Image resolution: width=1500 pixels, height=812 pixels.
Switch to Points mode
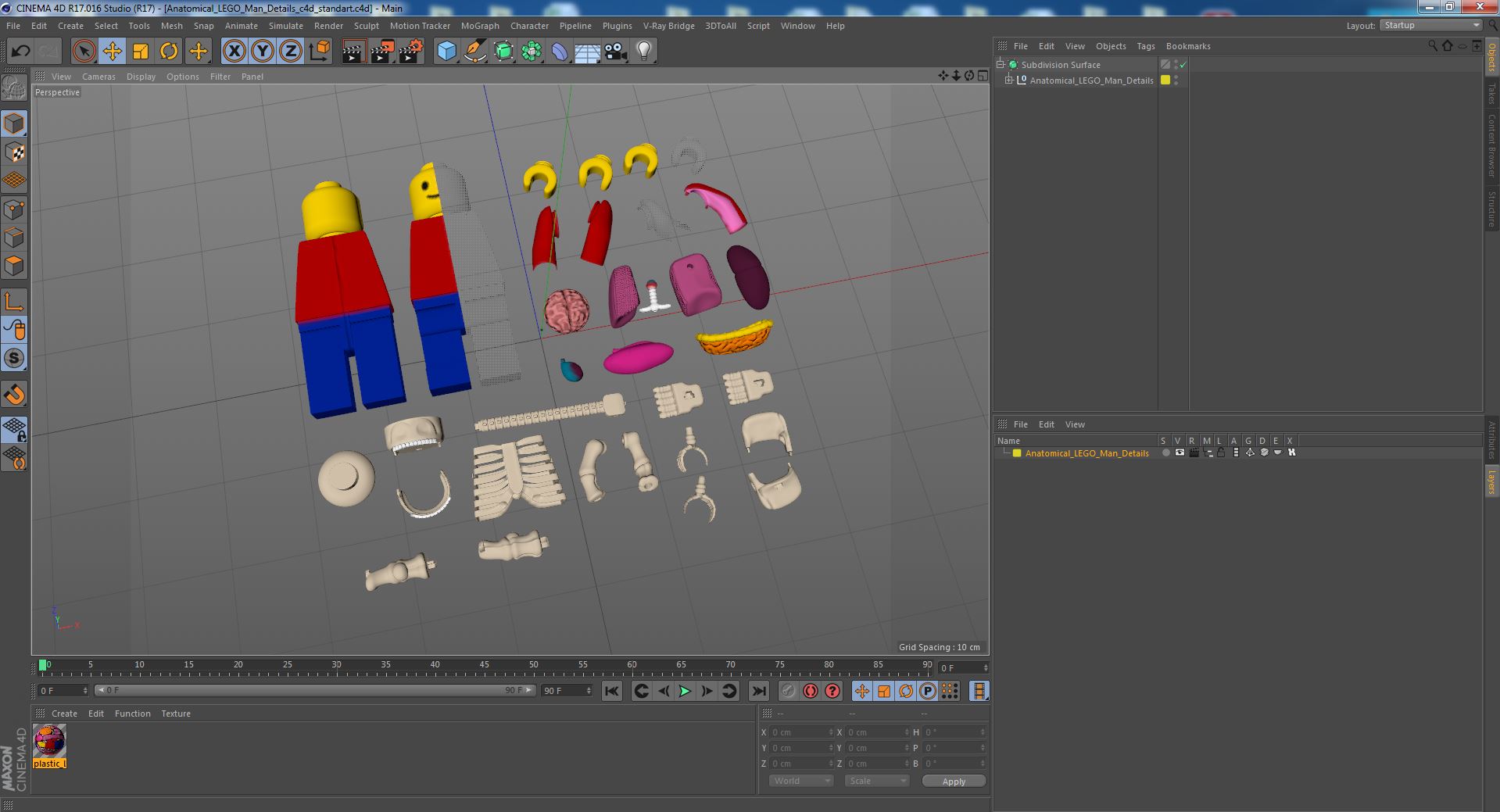coord(15,209)
